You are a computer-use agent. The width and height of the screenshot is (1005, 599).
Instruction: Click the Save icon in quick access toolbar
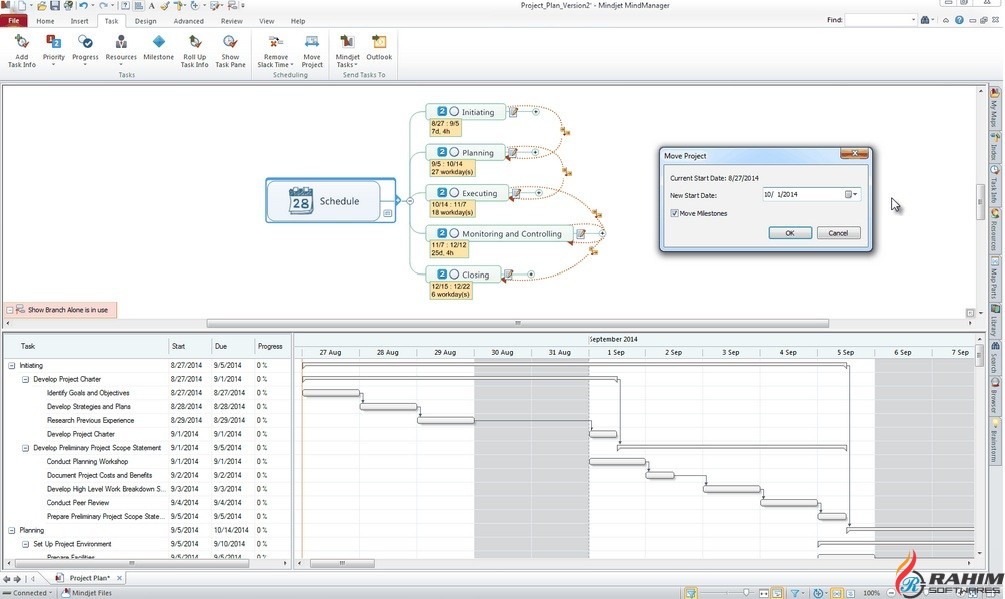tap(54, 6)
